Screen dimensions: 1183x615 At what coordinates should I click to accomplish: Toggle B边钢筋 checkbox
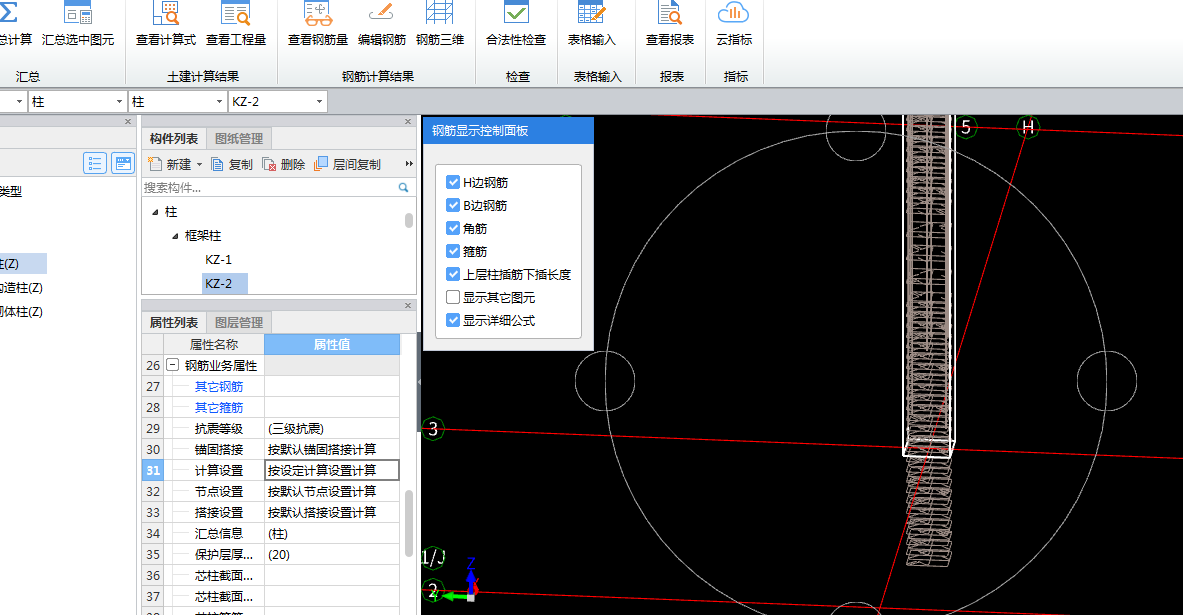[x=453, y=205]
